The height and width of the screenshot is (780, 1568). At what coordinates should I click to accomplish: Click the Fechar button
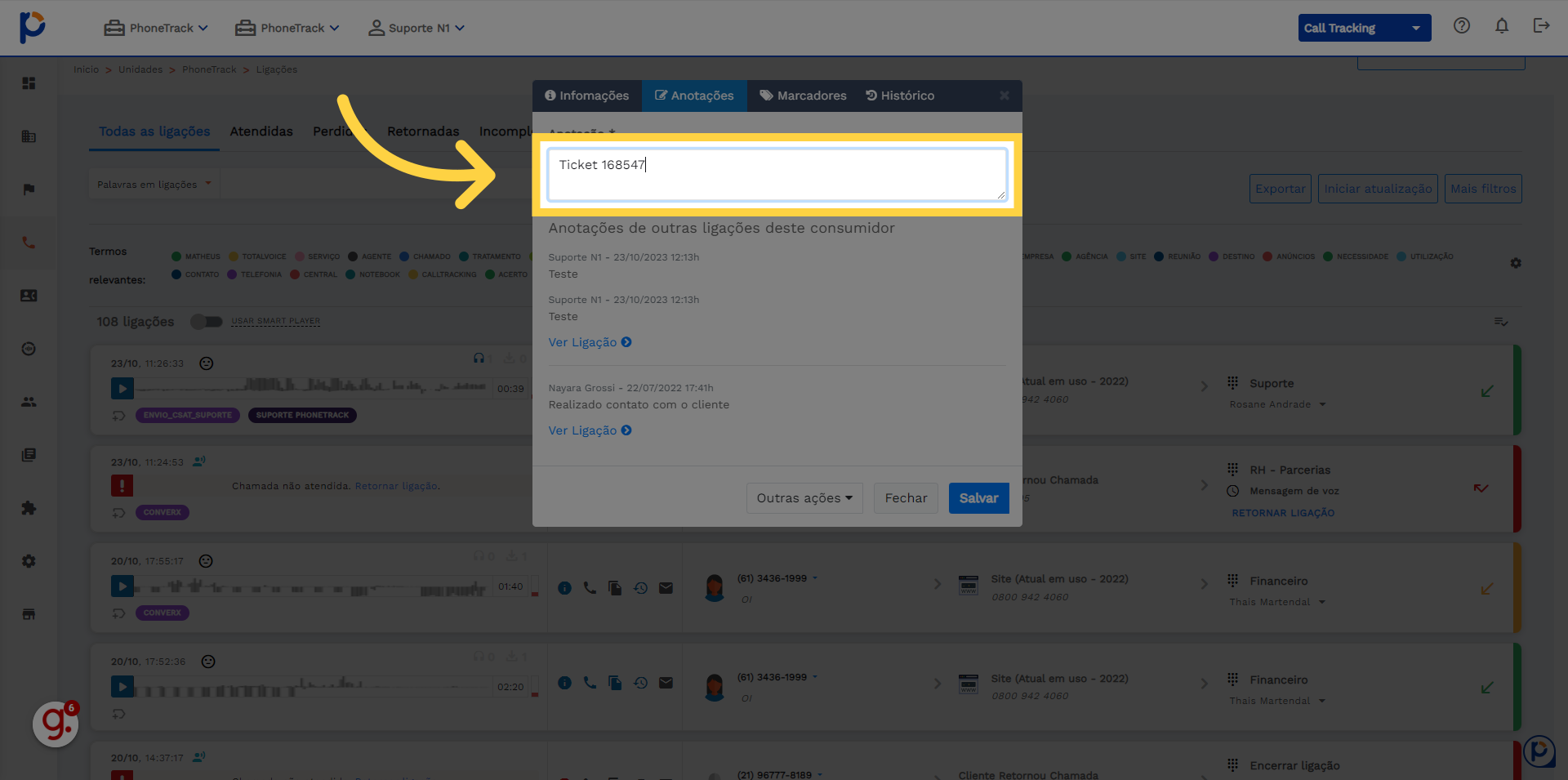pyautogui.click(x=906, y=498)
